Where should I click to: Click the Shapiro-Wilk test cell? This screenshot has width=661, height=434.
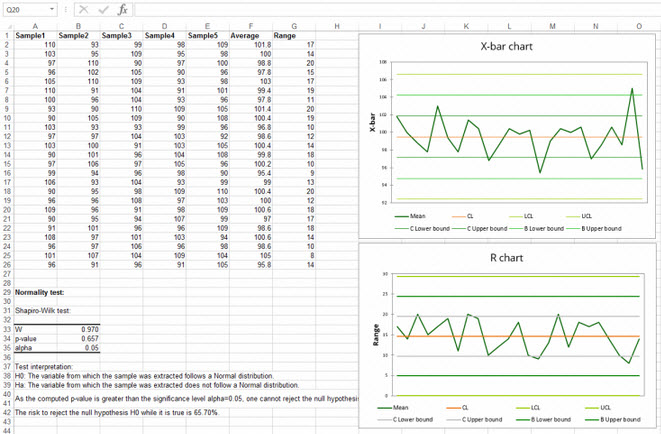click(x=41, y=310)
